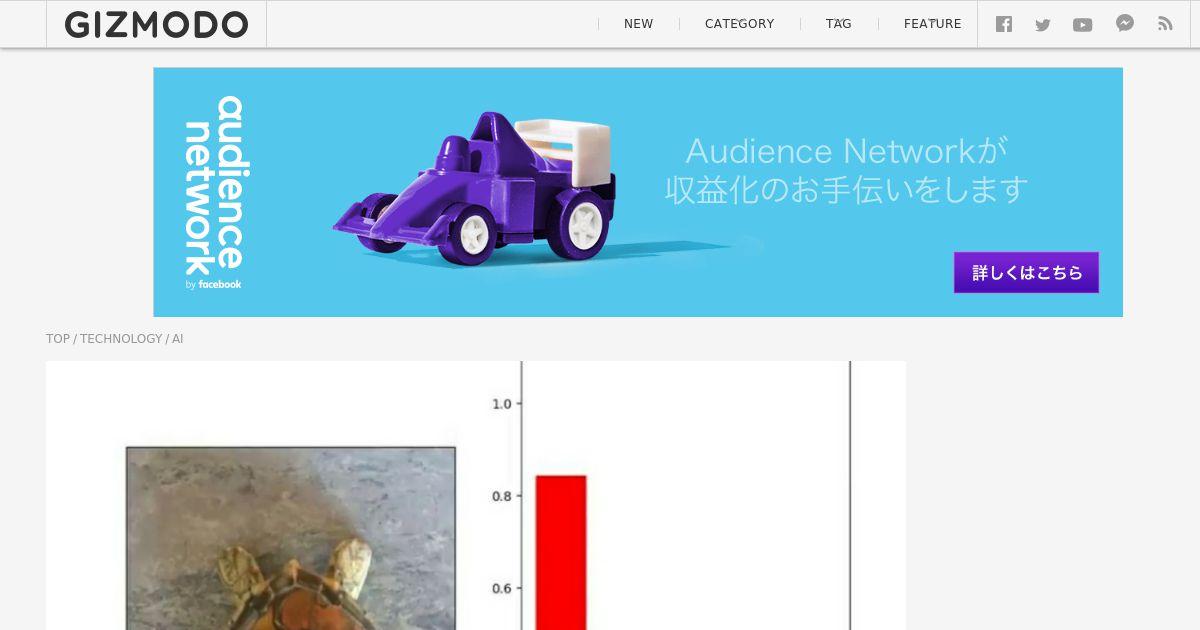Open TECHNOLOGY breadcrumb link

tap(121, 339)
